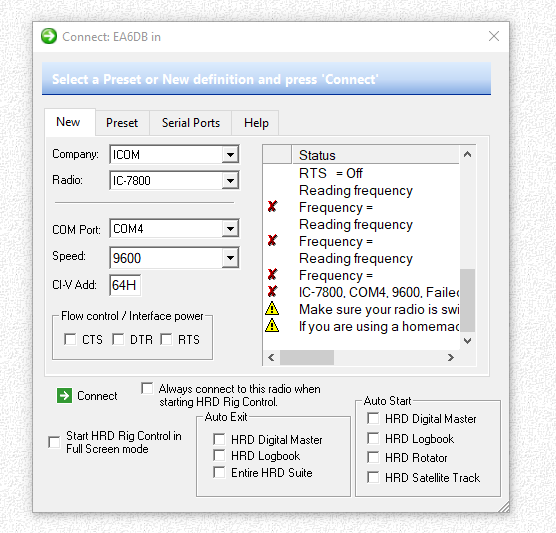Check Auto Exit Entire HRD Suite
Screen dimensions: 556x533
click(x=219, y=472)
